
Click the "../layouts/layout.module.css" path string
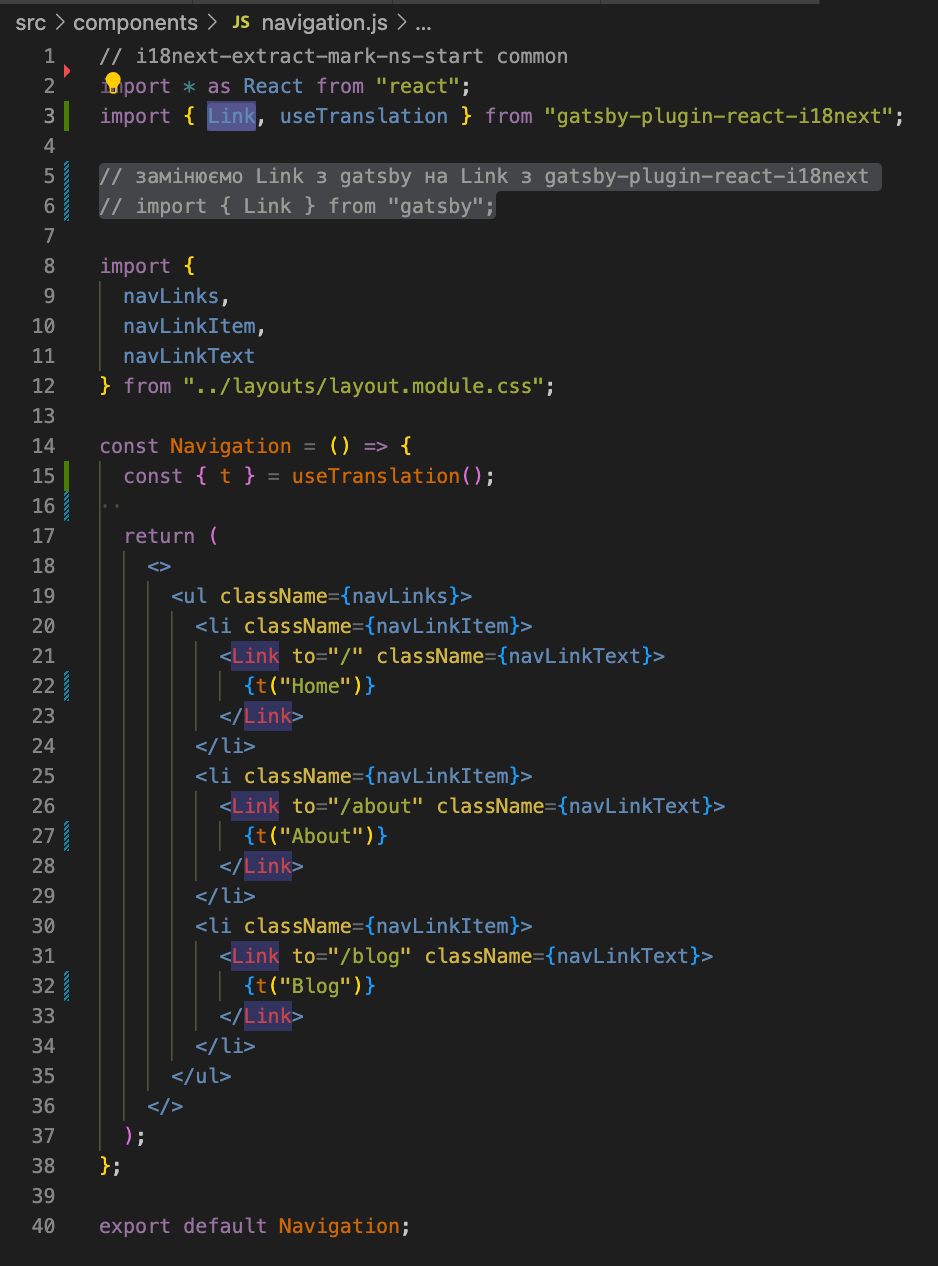(x=363, y=386)
